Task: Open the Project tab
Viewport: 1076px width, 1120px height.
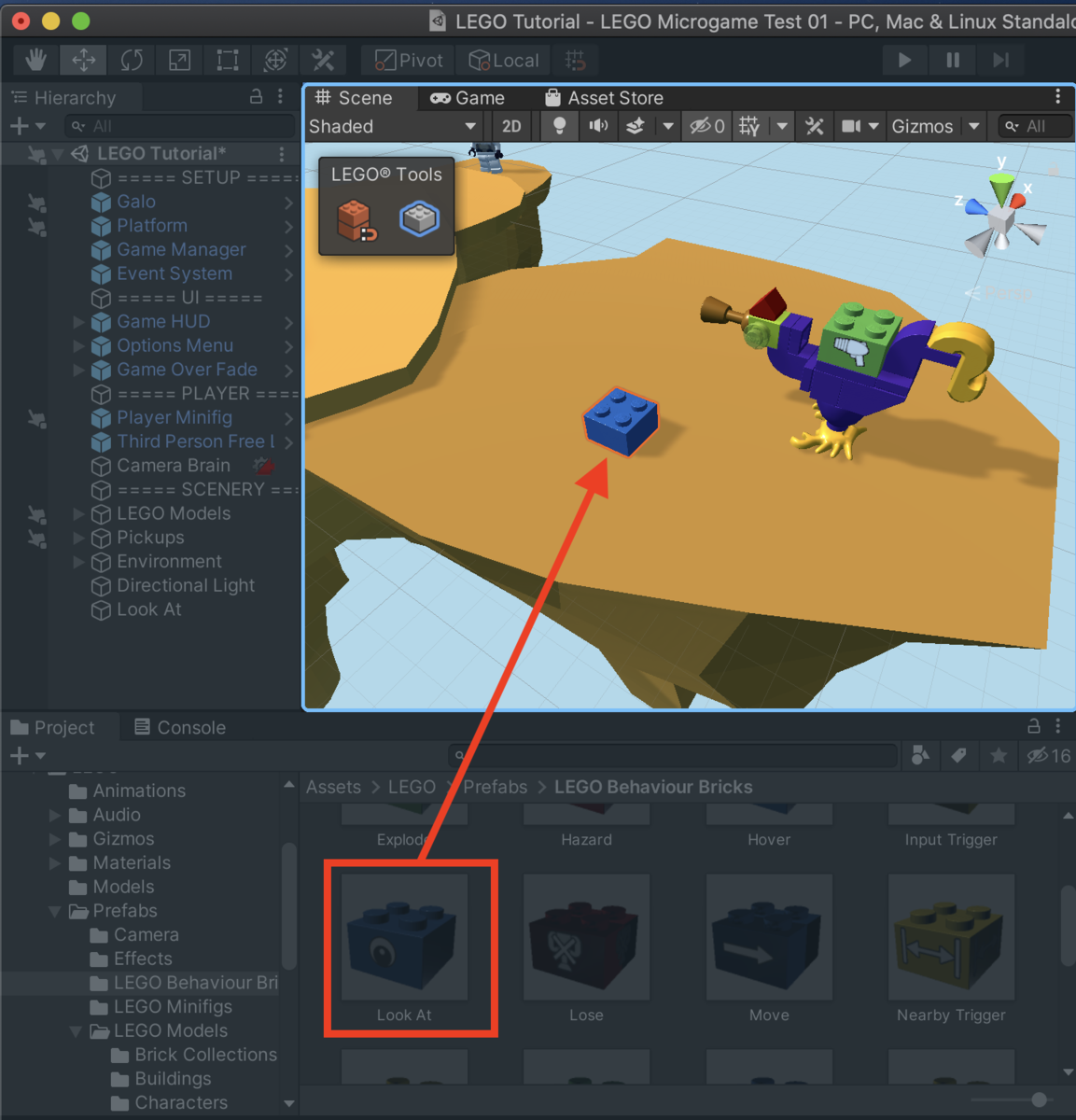Action: click(53, 728)
